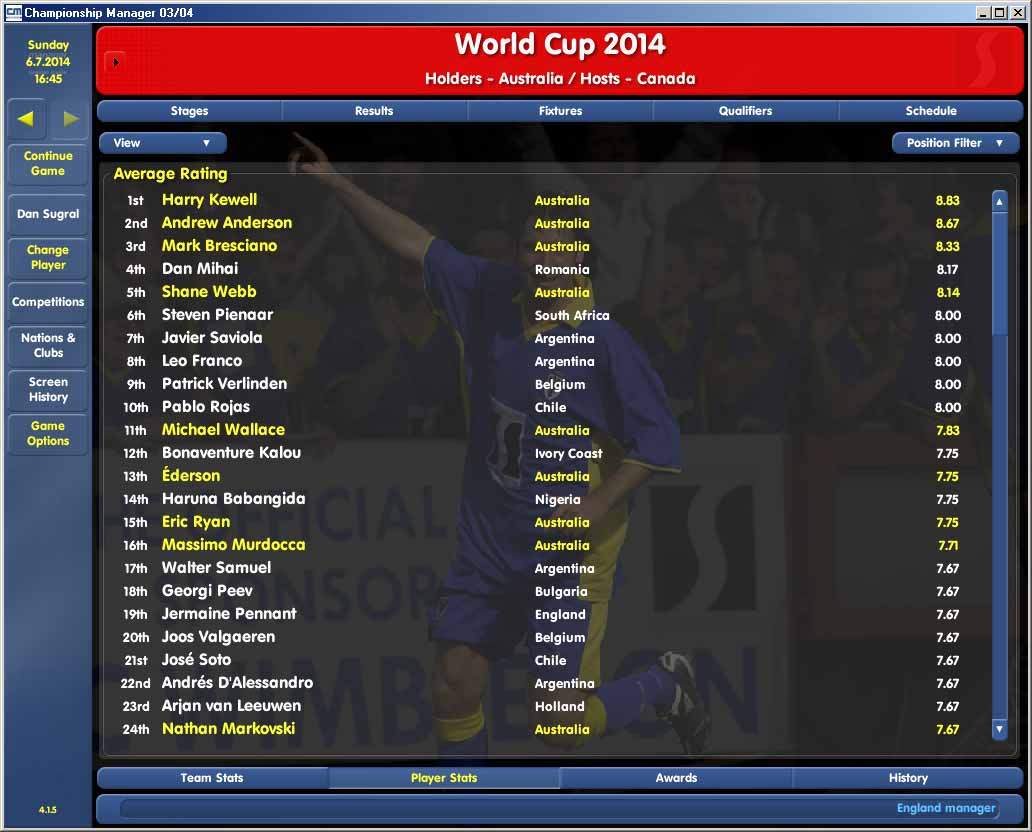Select player Mark Bresciano
This screenshot has width=1032, height=832.
click(x=219, y=246)
